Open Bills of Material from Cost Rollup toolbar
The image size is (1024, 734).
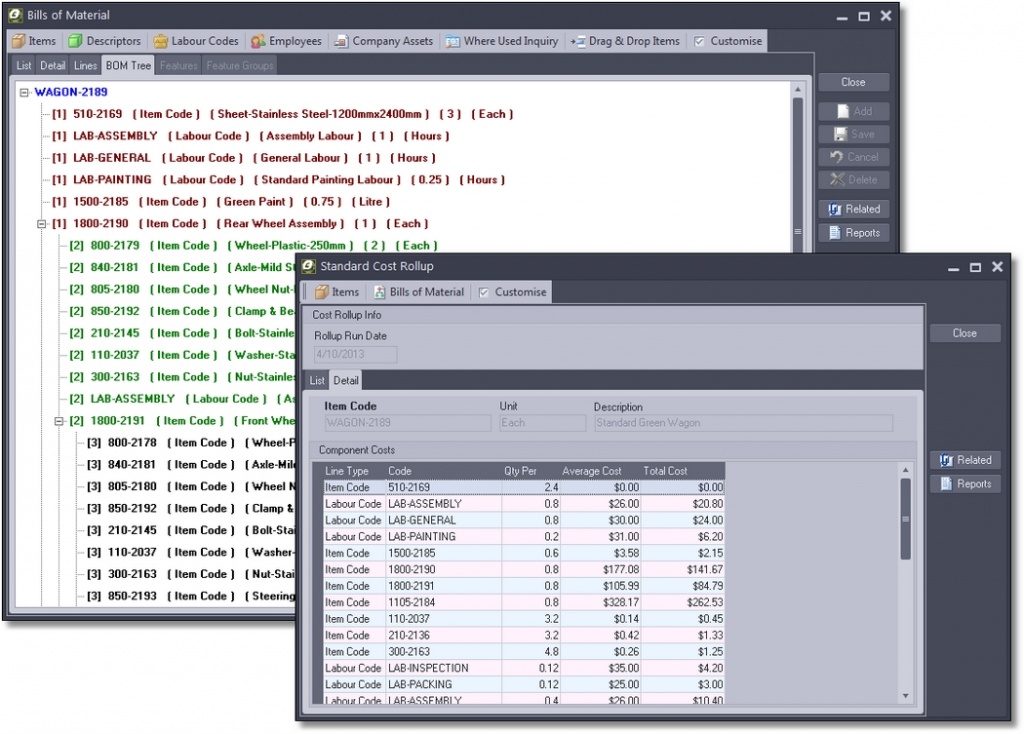(x=419, y=292)
